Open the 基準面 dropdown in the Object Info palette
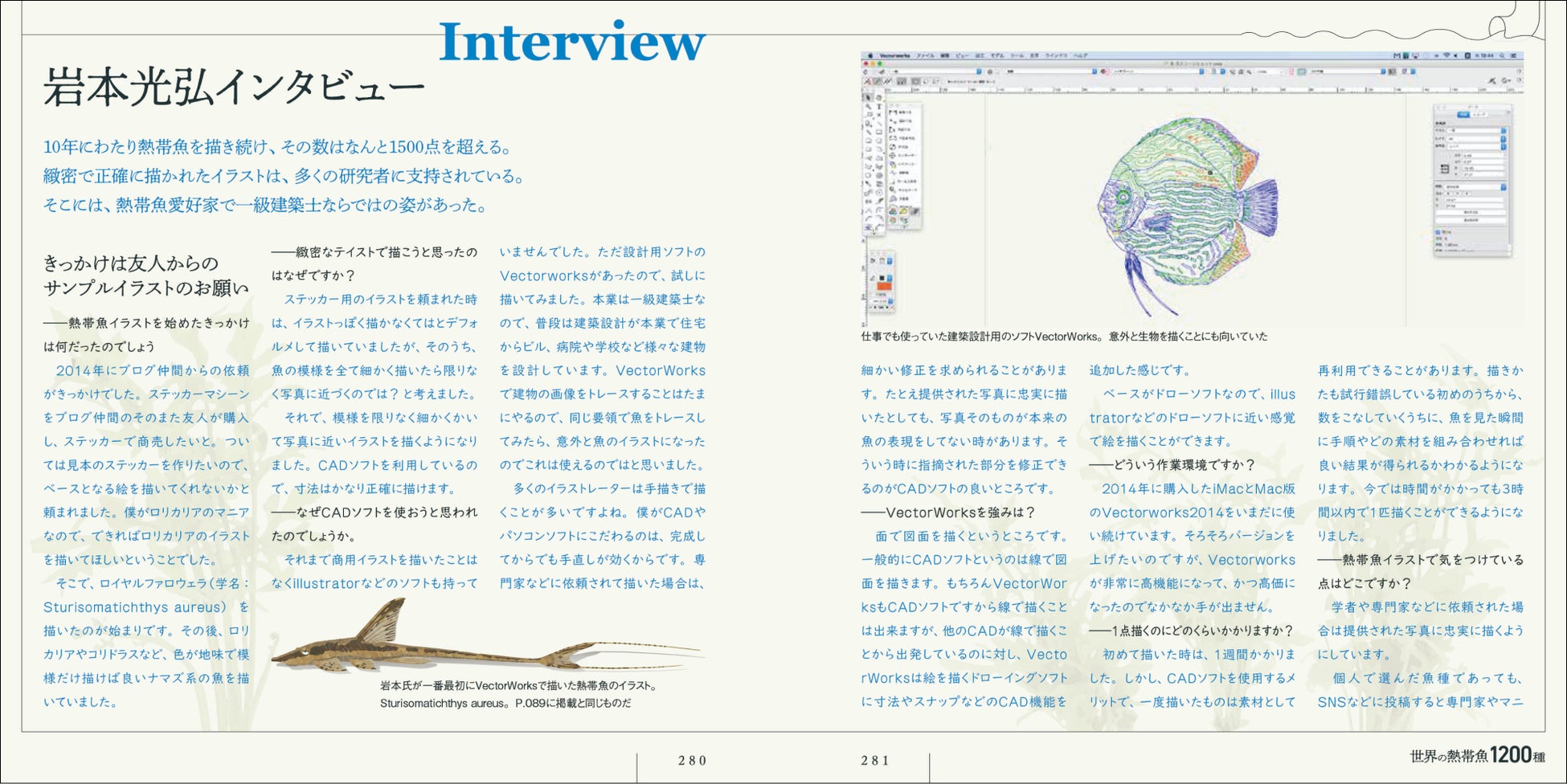The height and width of the screenshot is (784, 1567). 1476,146
